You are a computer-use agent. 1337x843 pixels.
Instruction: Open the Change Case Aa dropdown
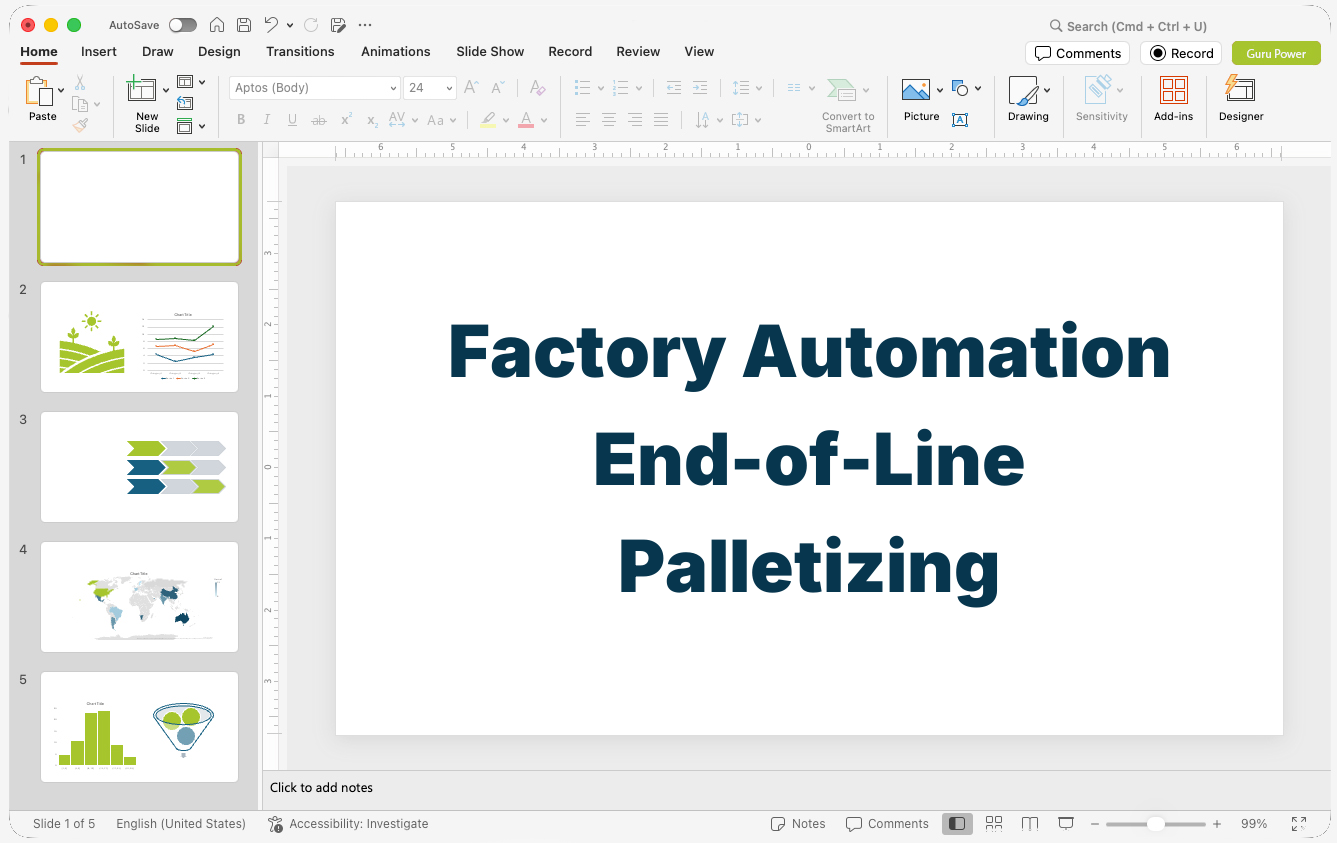[441, 120]
